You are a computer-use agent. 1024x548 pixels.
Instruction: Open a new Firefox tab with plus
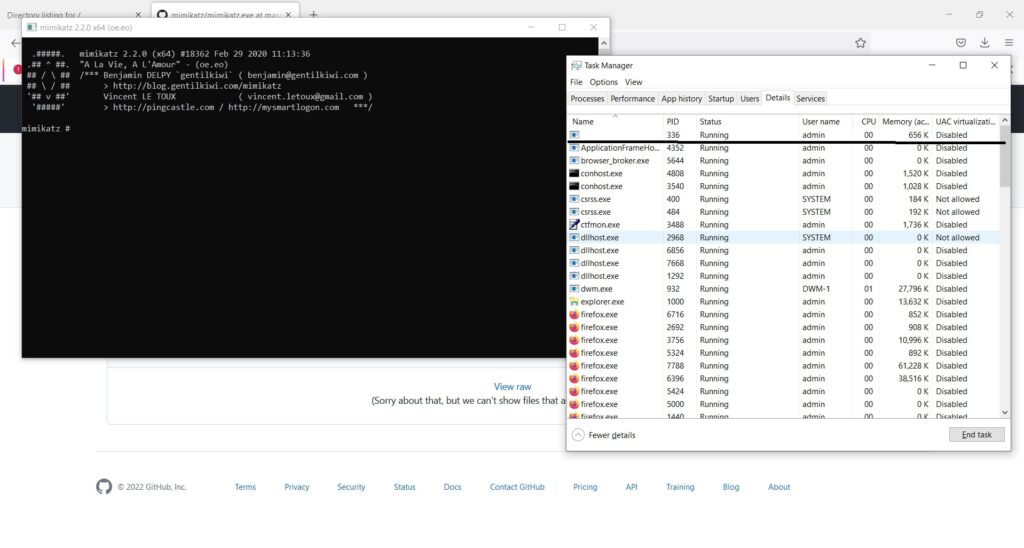coord(313,14)
